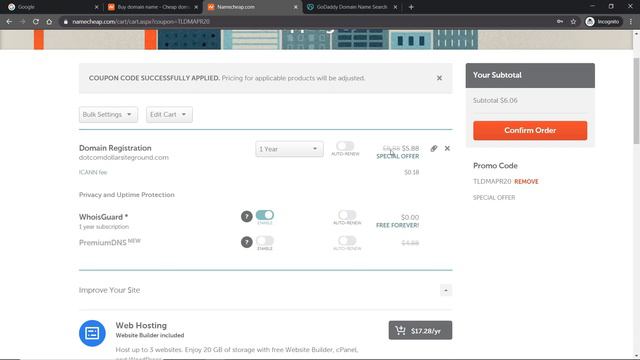Image resolution: width=640 pixels, height=360 pixels.
Task: Remove the TLDMAPR20 promo code
Action: 526,182
